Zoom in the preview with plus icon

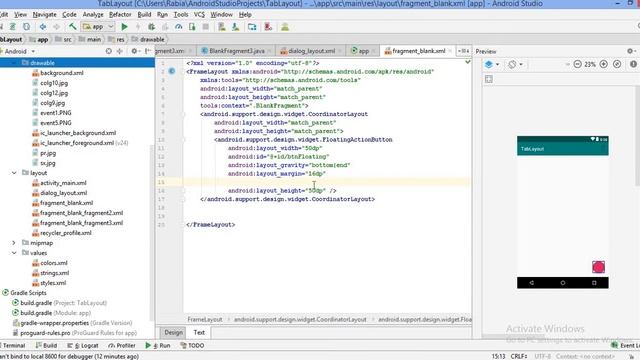[x=603, y=64]
